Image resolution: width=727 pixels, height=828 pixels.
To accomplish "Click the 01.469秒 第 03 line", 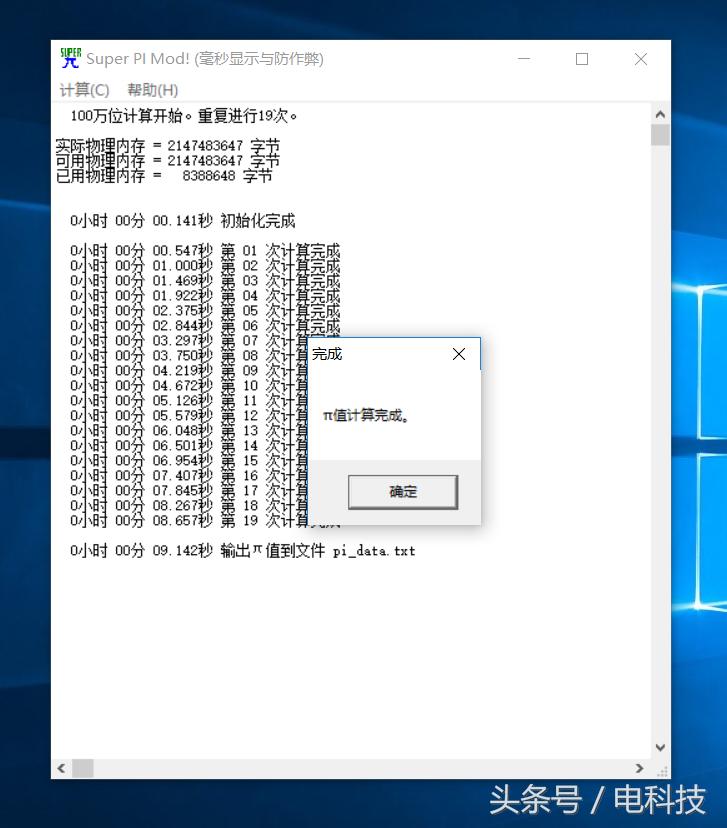I will click(205, 281).
